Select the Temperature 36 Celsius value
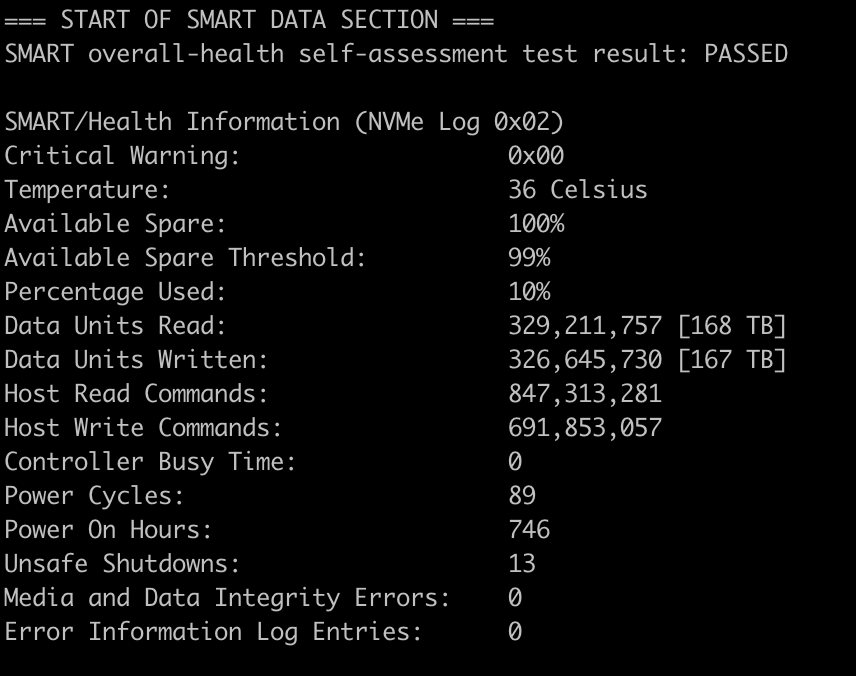 pyautogui.click(x=578, y=189)
